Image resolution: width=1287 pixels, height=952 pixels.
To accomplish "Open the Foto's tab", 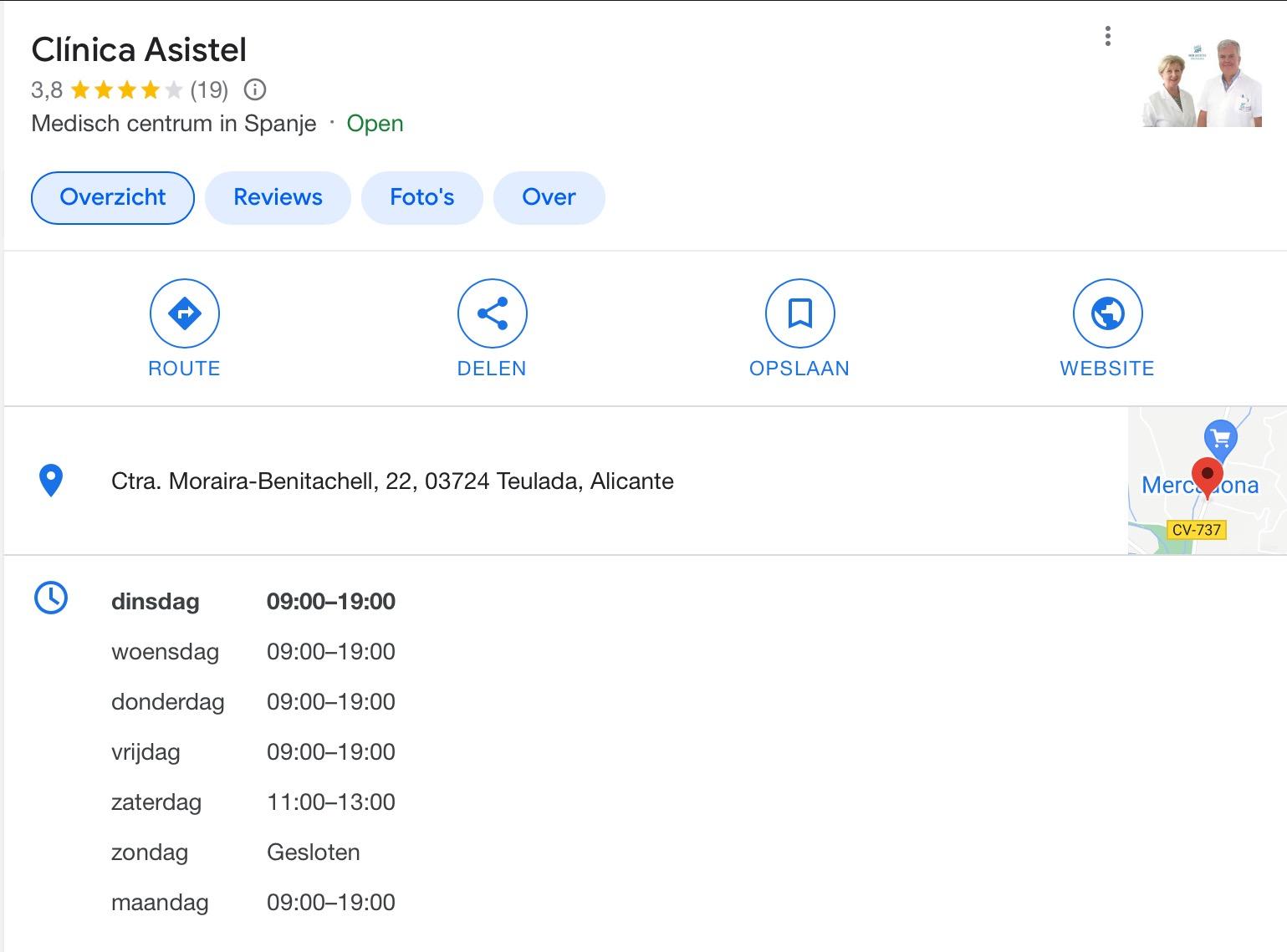I will (421, 197).
